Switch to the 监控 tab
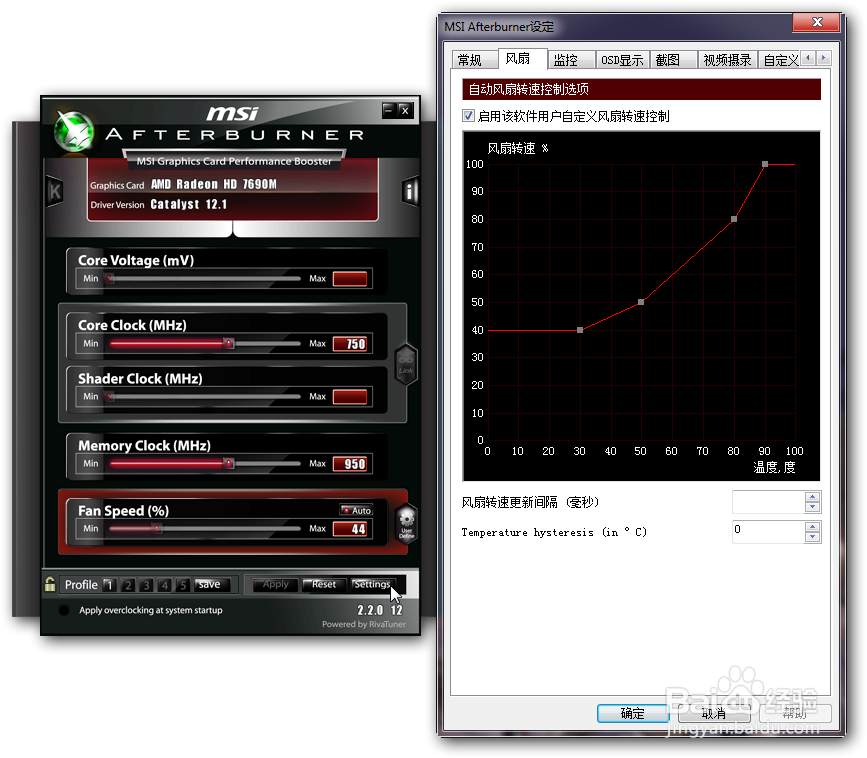 566,60
